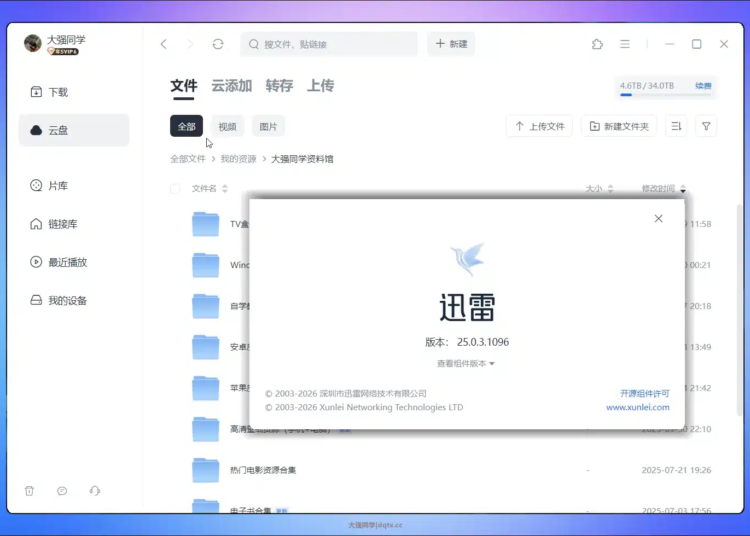Click the 电子书合集 folder name

coord(251,510)
